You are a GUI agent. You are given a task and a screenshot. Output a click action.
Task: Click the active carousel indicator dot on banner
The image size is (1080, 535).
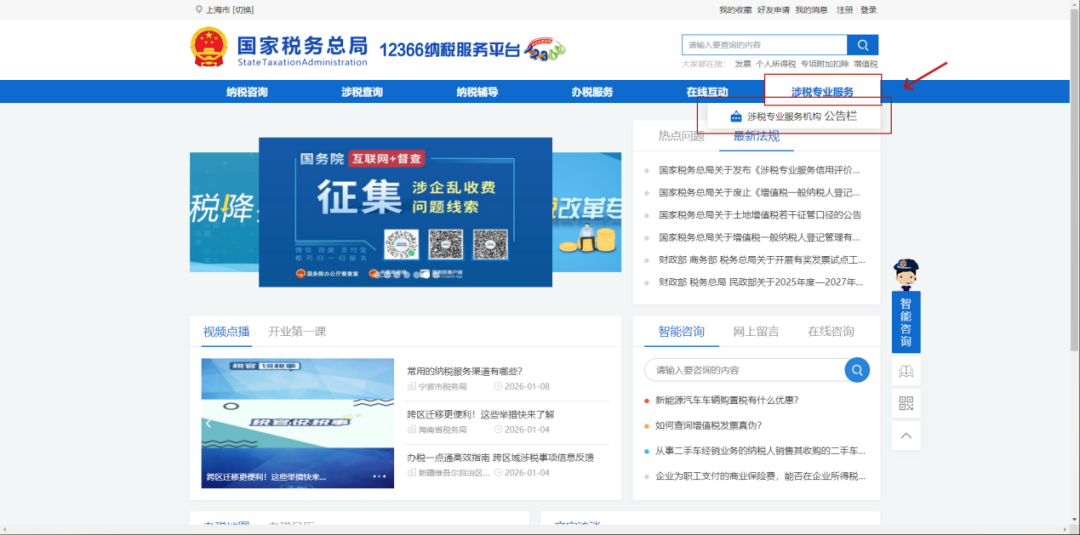pyautogui.click(x=426, y=275)
